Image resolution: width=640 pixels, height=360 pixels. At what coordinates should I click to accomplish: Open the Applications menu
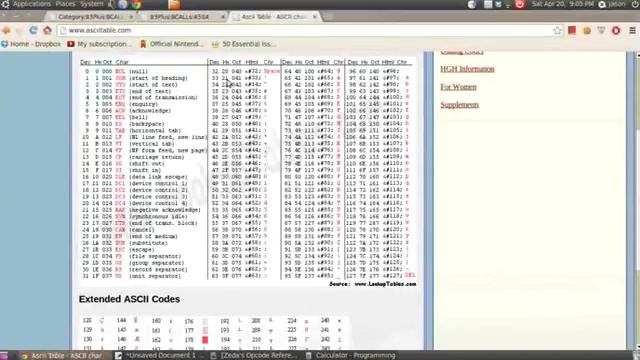click(x=32, y=4)
